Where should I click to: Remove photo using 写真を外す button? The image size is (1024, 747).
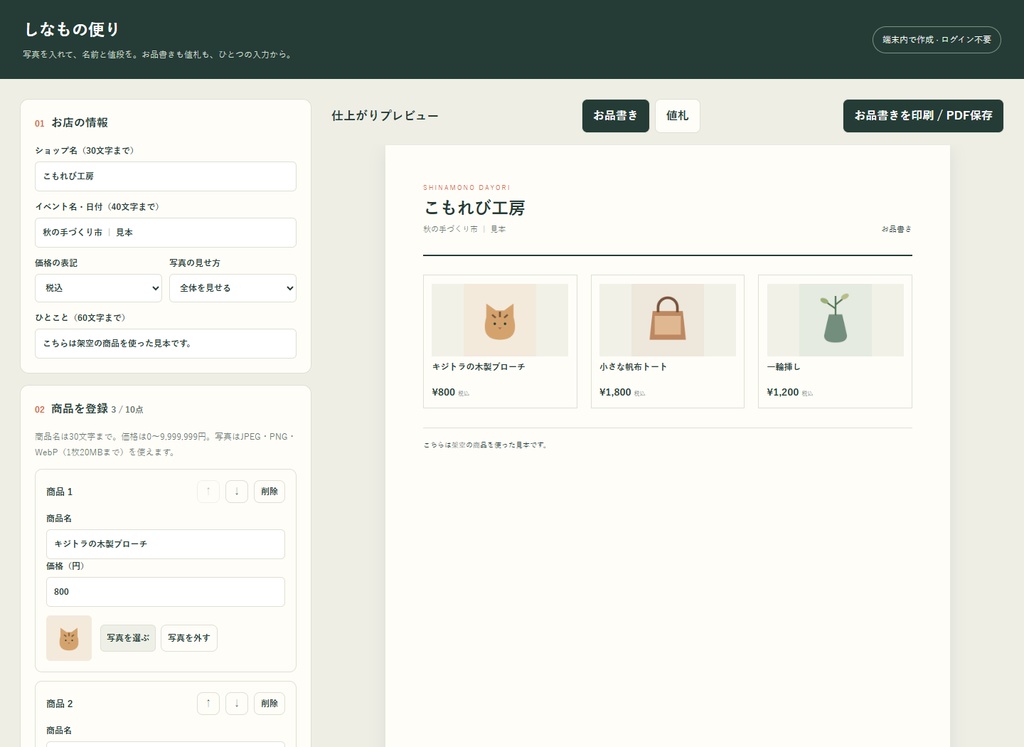(x=189, y=638)
